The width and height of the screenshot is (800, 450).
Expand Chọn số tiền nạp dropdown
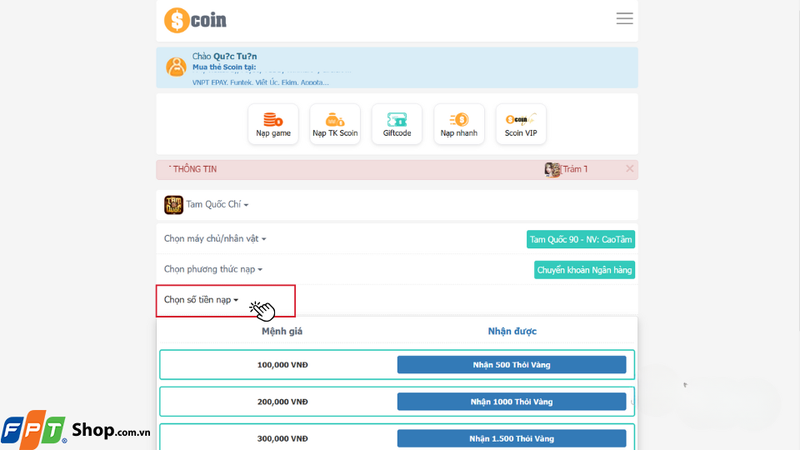pos(201,300)
